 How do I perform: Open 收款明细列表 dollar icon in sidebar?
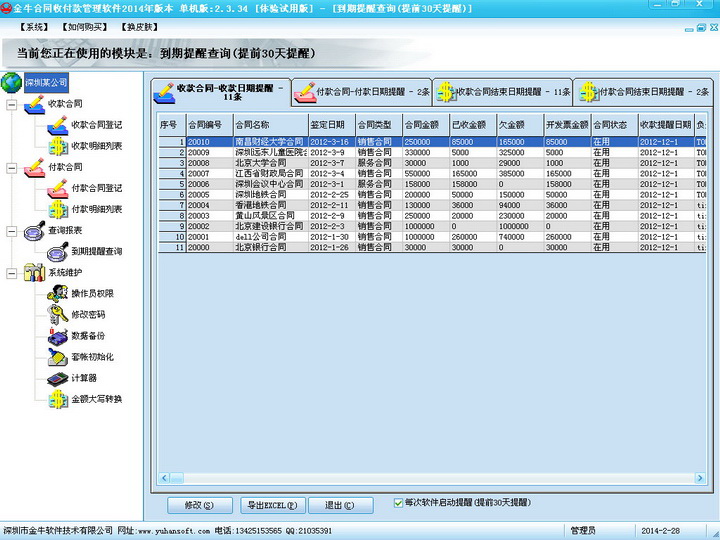(x=56, y=146)
